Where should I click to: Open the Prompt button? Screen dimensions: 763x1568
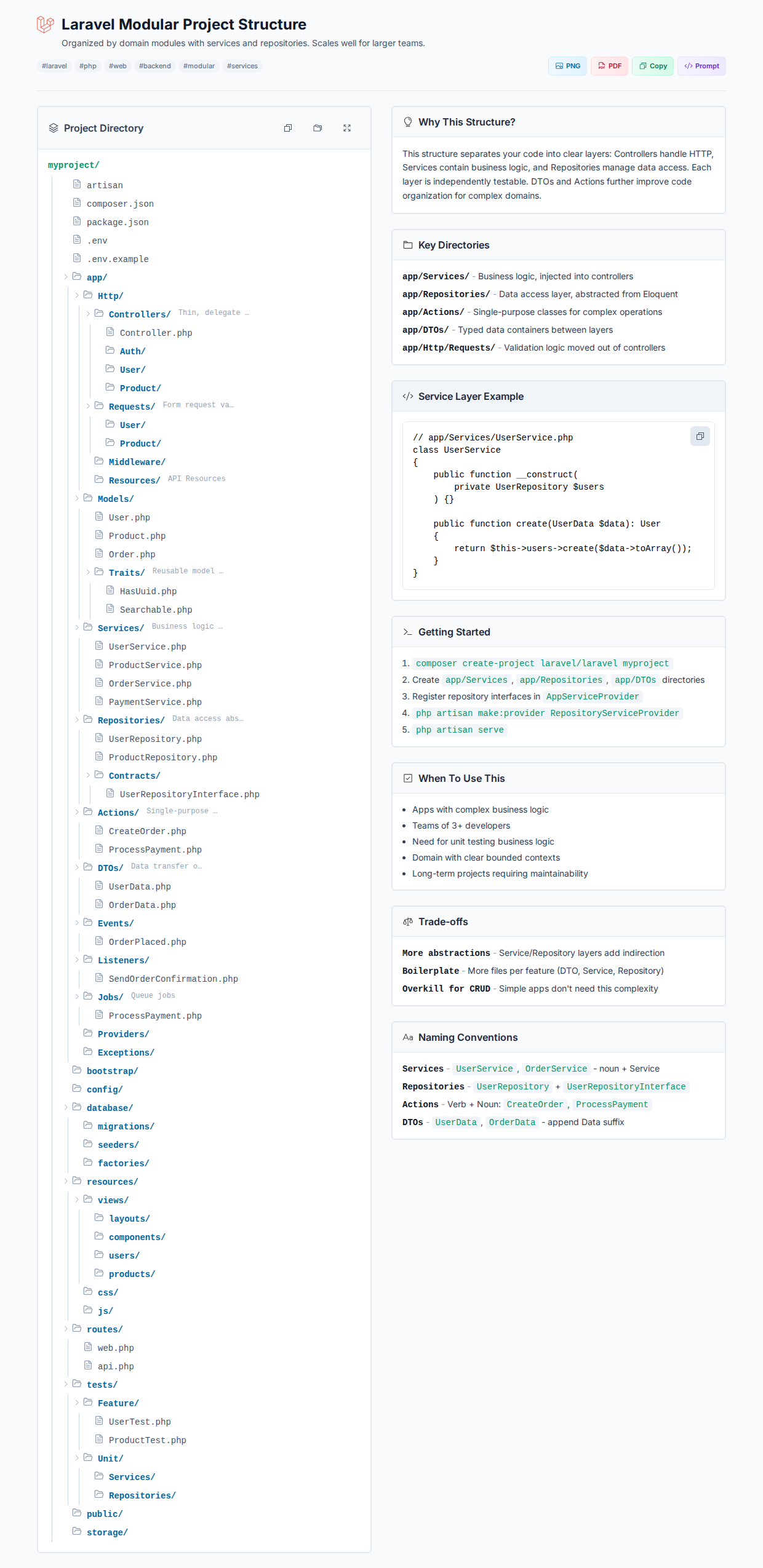click(701, 66)
